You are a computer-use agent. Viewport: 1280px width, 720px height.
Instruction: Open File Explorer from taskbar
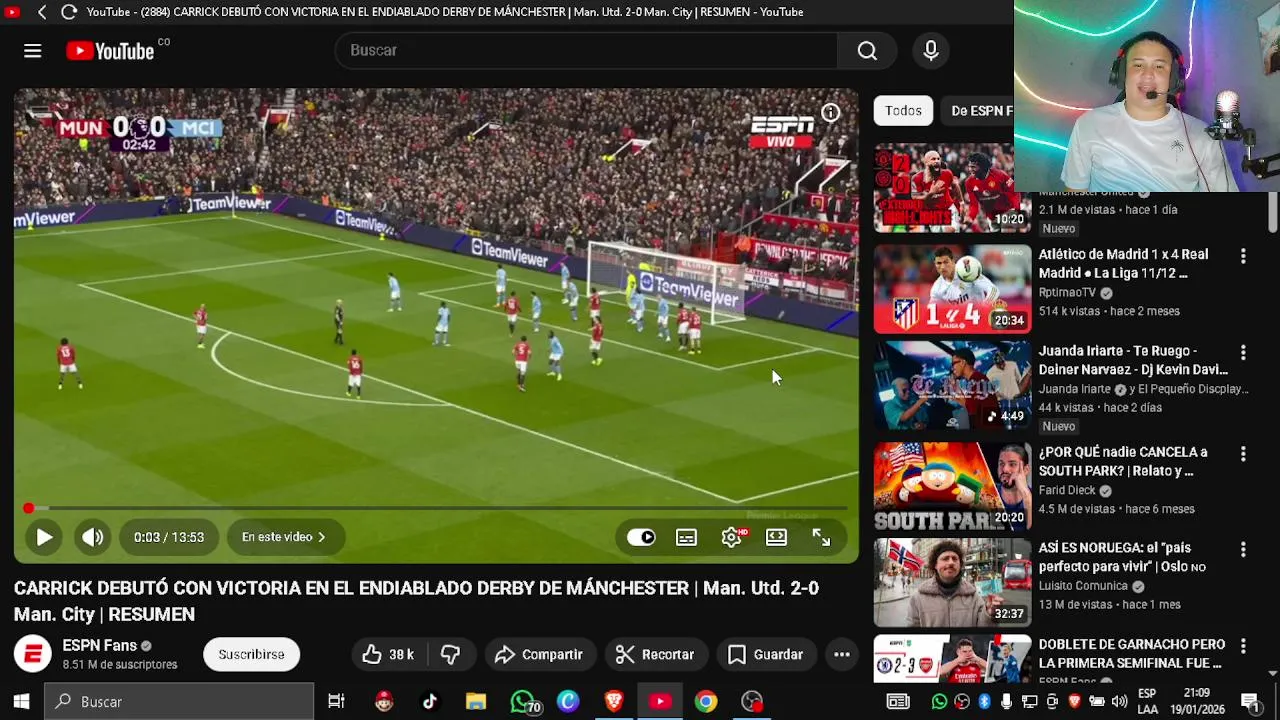[476, 702]
